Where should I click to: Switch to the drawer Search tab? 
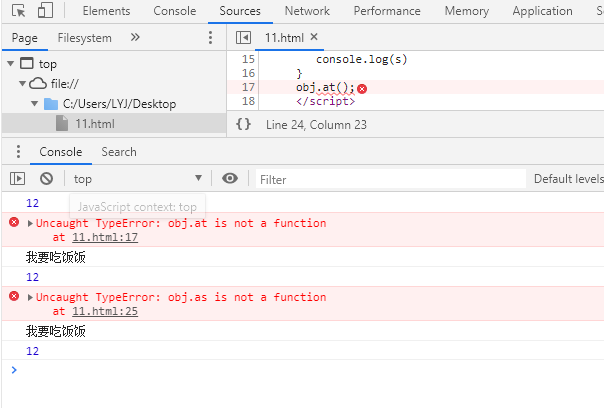[119, 152]
